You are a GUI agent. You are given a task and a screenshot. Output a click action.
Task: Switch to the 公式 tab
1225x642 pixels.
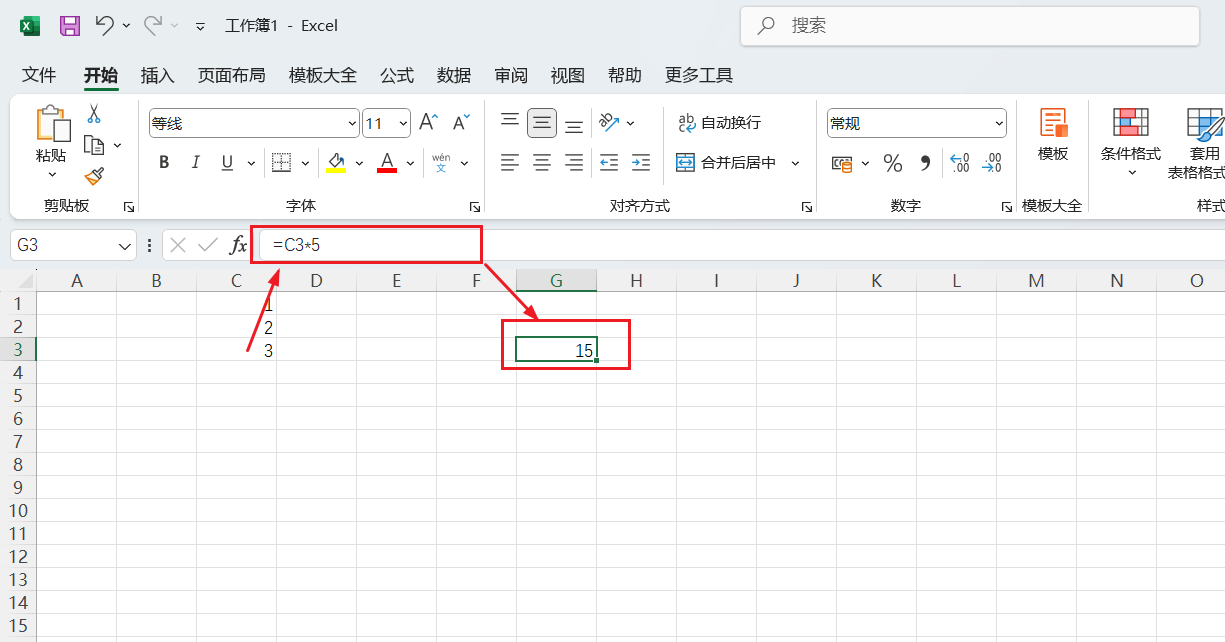pos(397,75)
